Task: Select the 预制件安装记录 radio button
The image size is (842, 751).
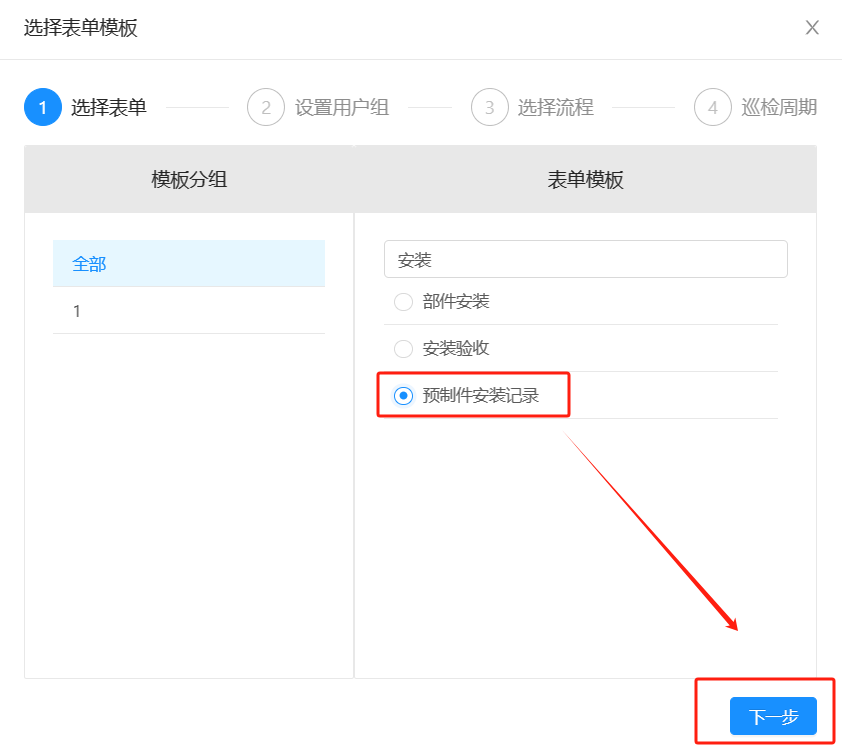Action: tap(403, 395)
